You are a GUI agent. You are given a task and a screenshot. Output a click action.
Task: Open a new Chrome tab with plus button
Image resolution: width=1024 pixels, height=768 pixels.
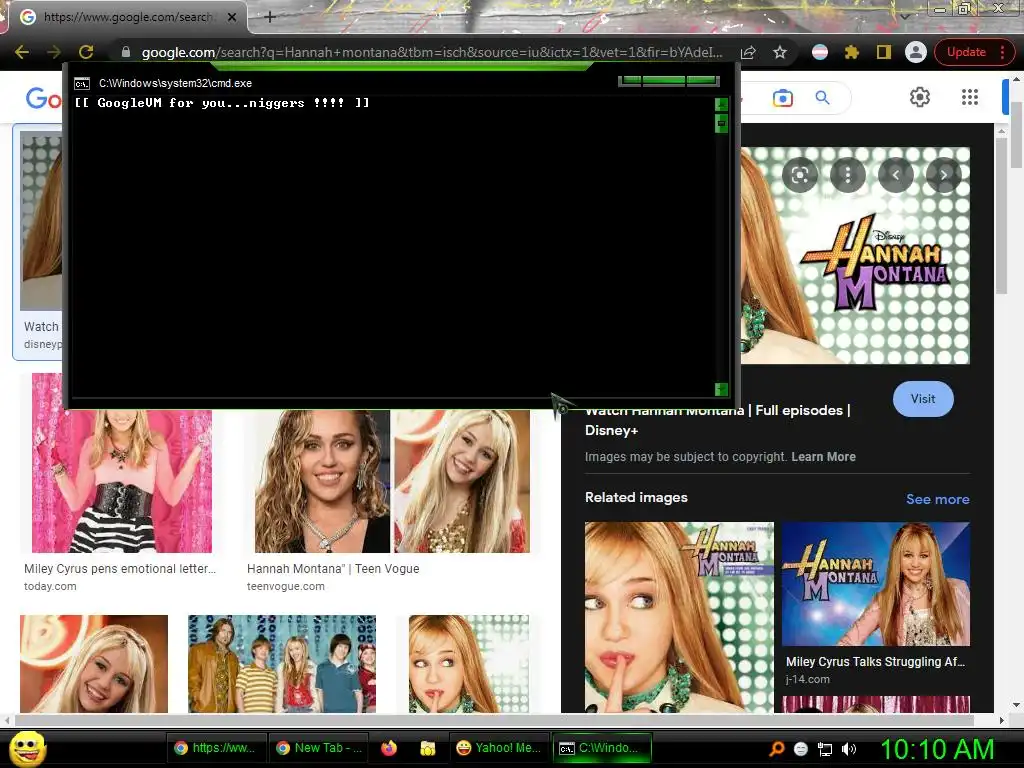270,17
